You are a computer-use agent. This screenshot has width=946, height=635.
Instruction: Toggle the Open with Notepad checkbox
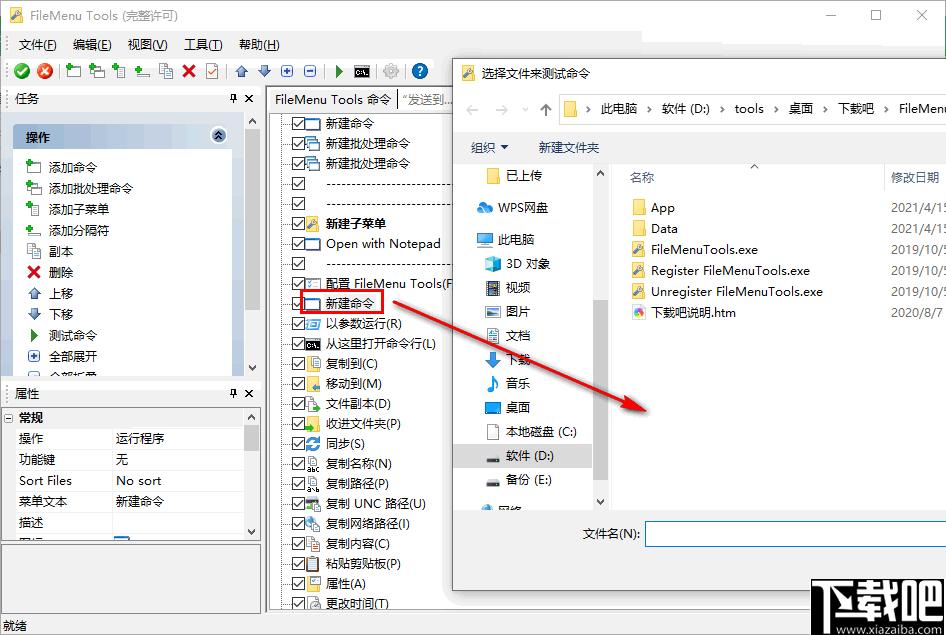pyautogui.click(x=296, y=243)
